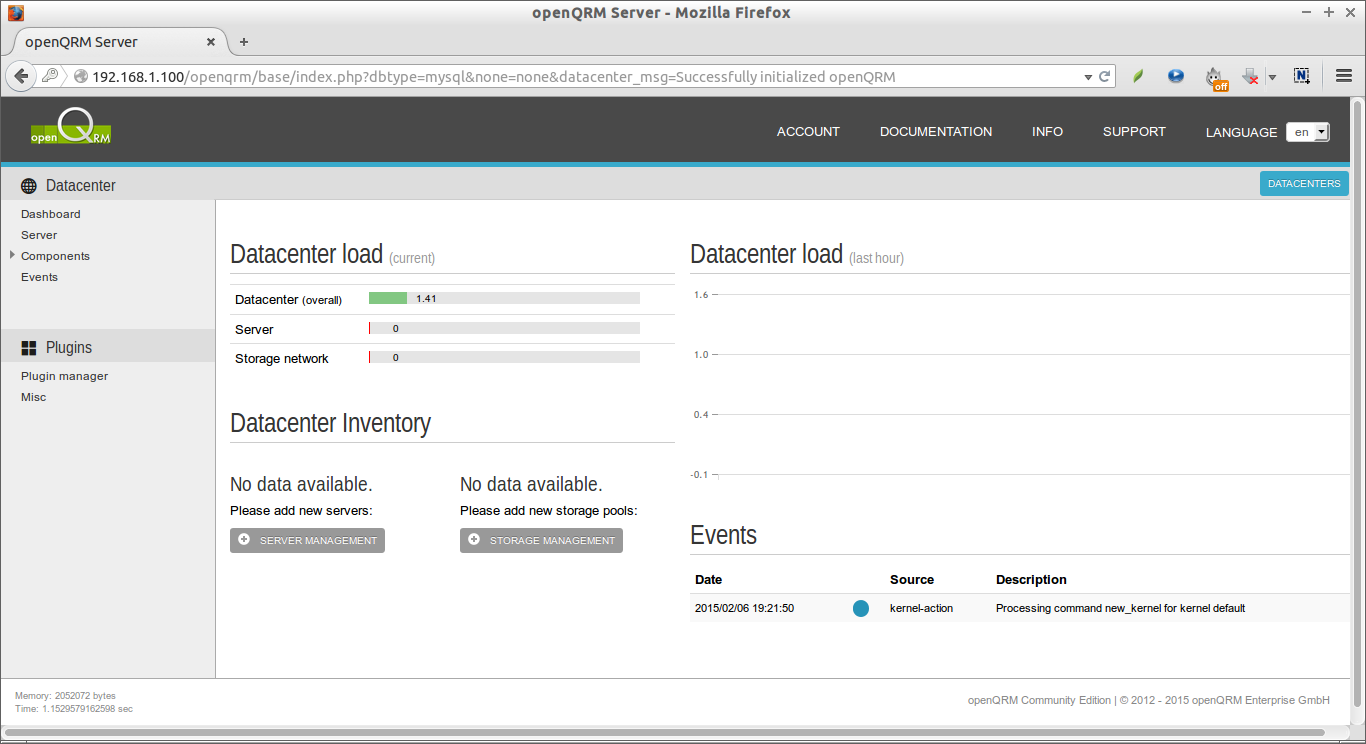Open the language selector dropdown
Image resolution: width=1366 pixels, height=744 pixels.
1307,131
